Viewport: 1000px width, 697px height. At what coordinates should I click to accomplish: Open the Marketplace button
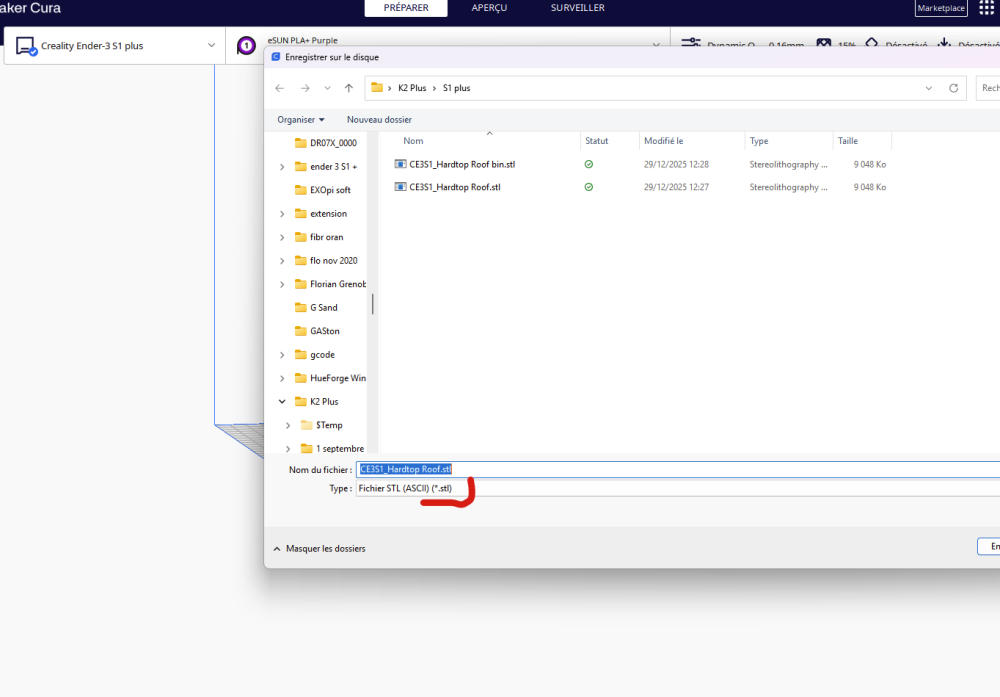(941, 8)
